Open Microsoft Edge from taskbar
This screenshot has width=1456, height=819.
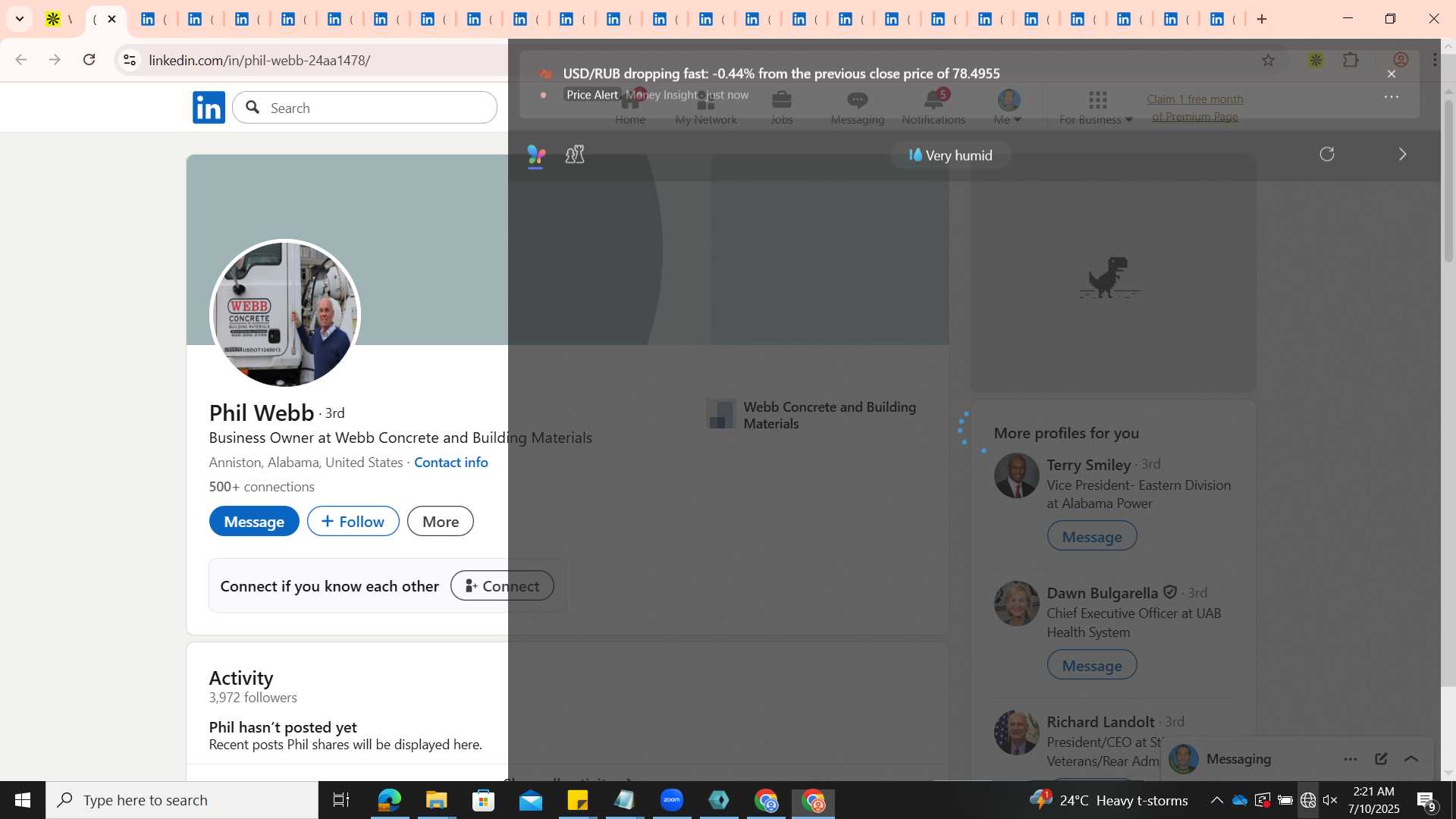pyautogui.click(x=389, y=800)
